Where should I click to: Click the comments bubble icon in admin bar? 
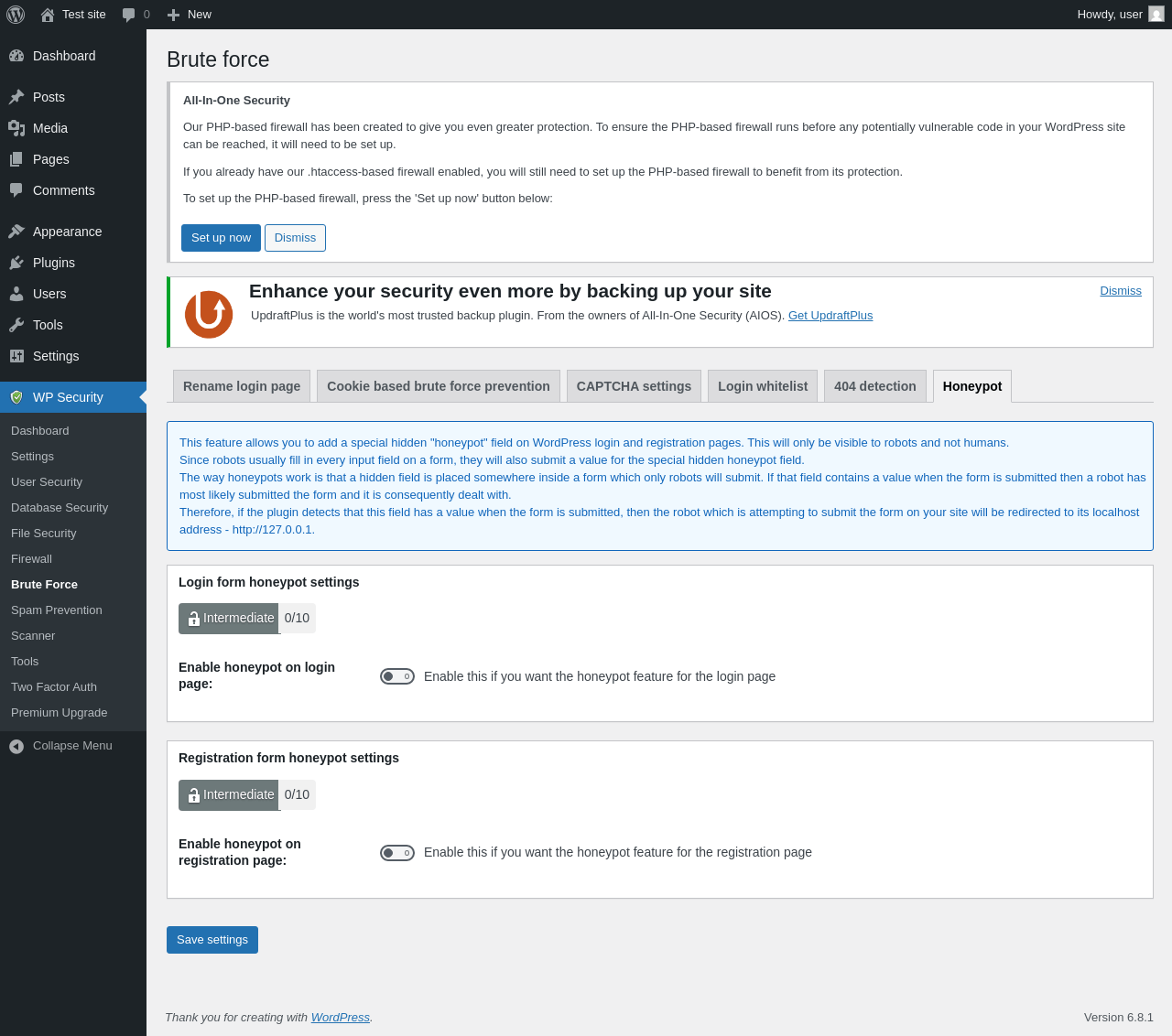pos(129,15)
